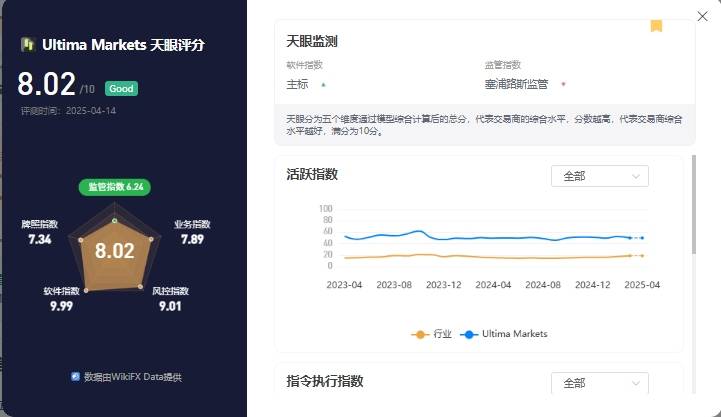
Task: Click the 指令执行指数 section title
Action: pyautogui.click(x=325, y=381)
